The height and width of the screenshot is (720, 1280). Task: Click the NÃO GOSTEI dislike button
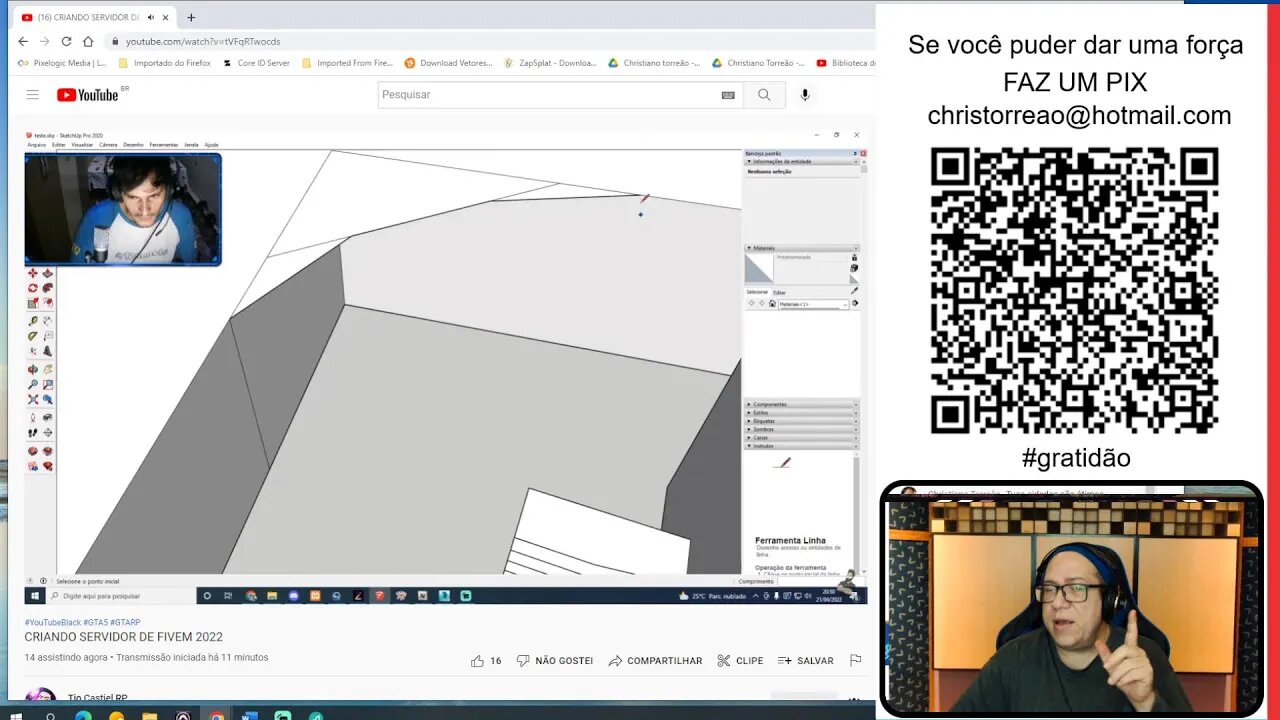coord(555,661)
